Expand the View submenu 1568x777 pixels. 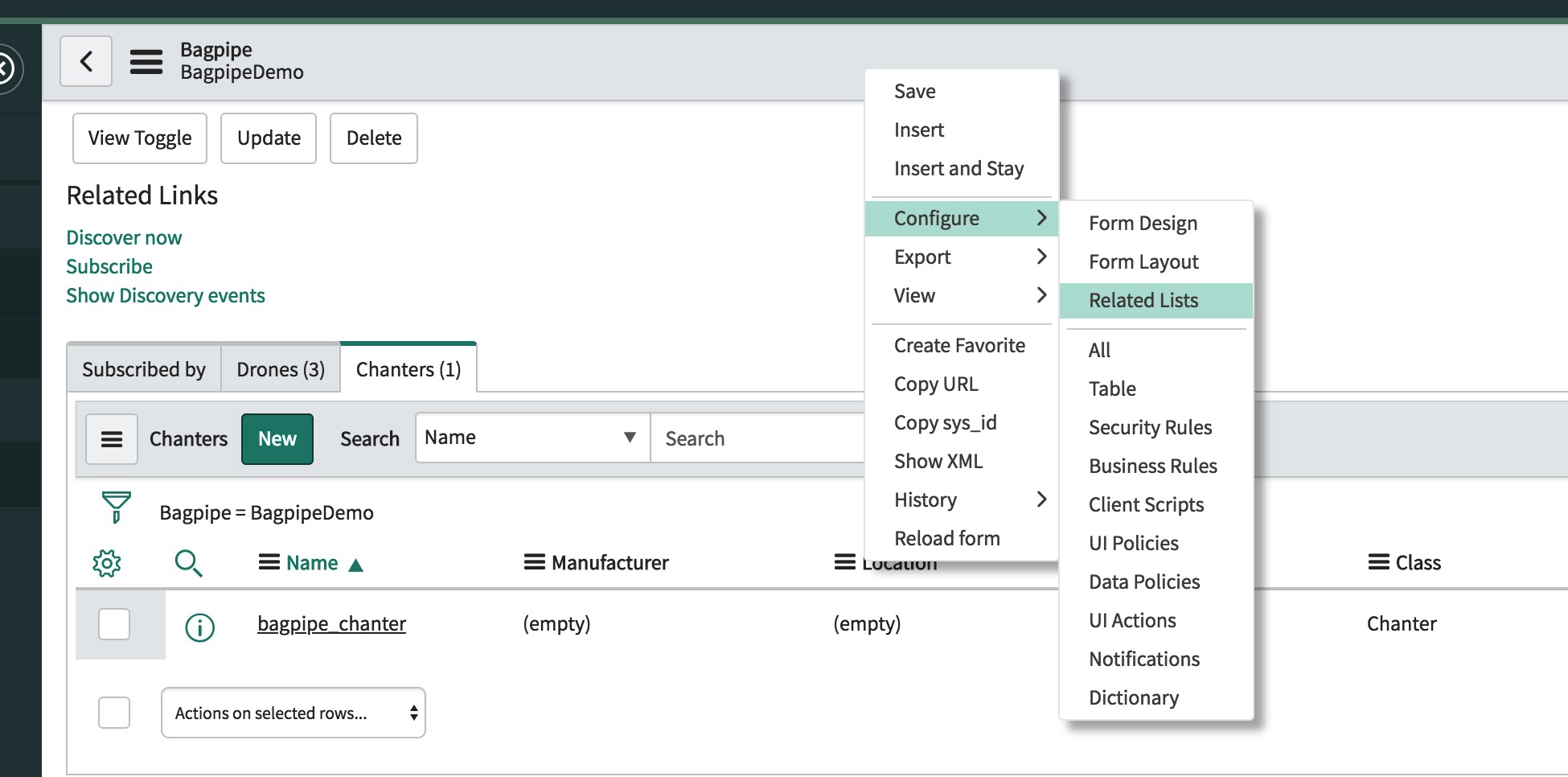point(961,295)
